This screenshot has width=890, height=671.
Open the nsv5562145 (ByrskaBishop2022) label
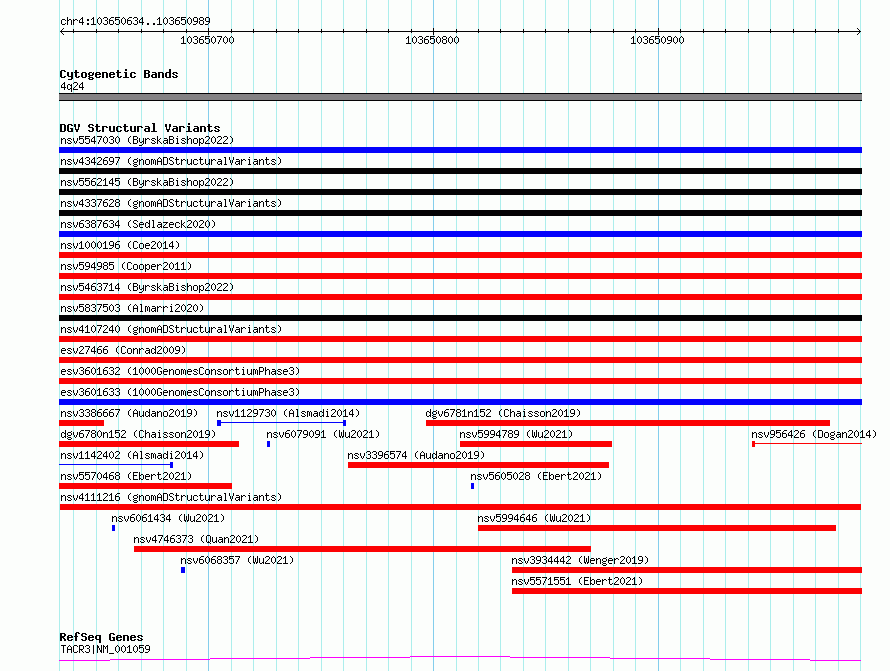147,182
